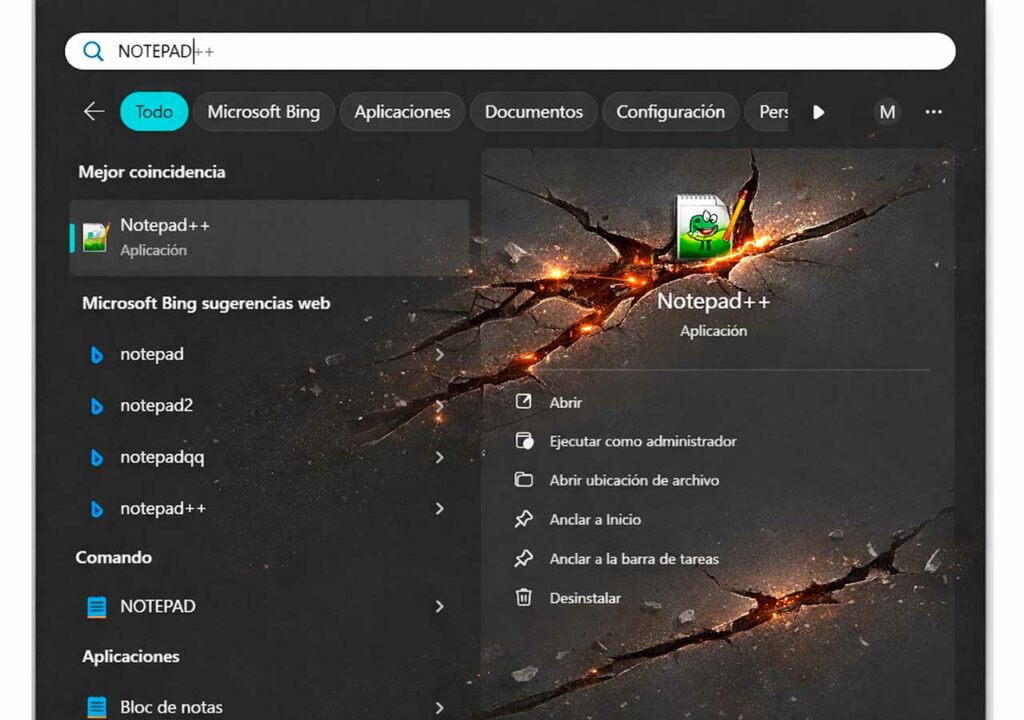Expand the notepad++ web suggestion chevron
The image size is (1024, 720).
[440, 509]
